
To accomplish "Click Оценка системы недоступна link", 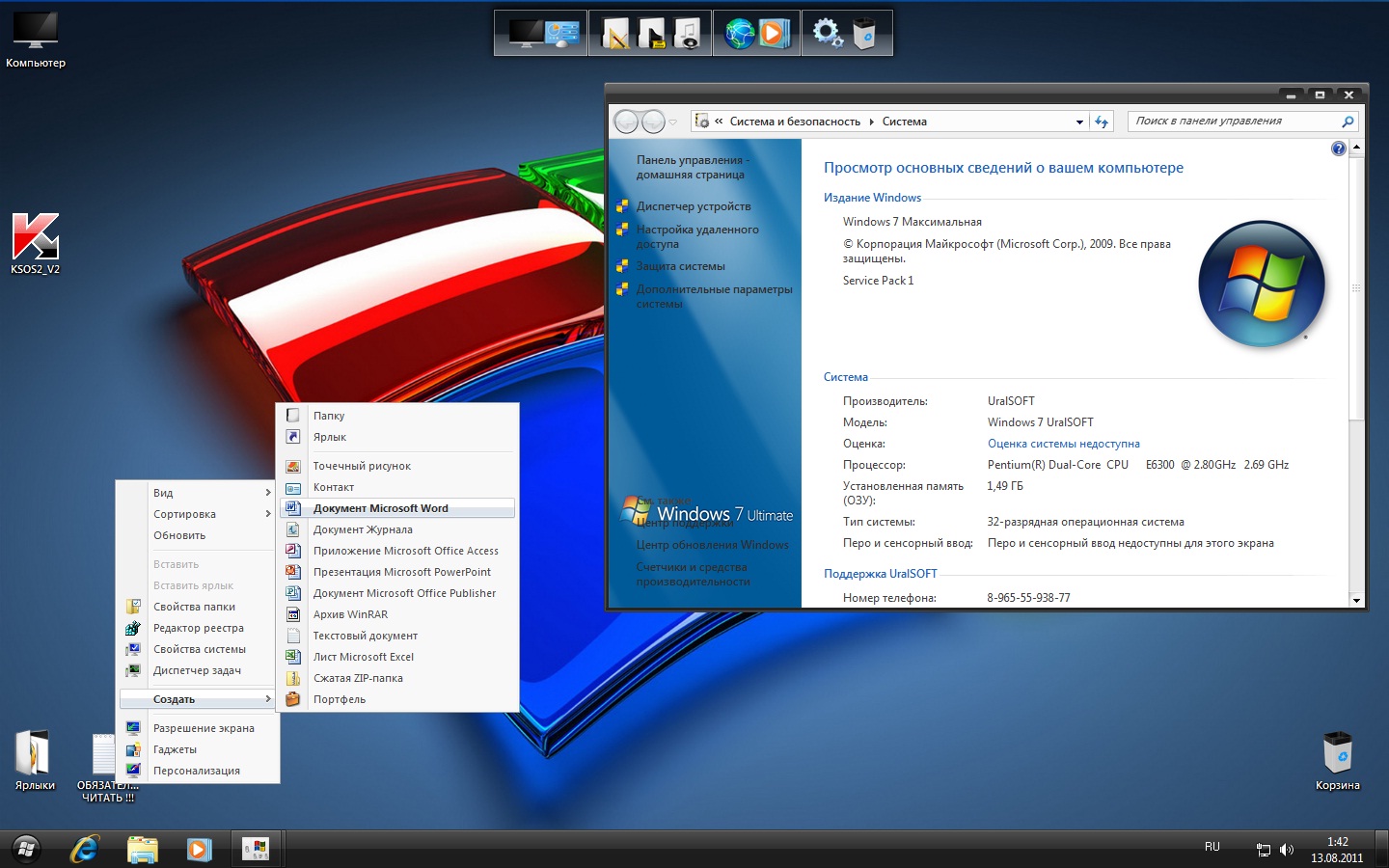I will pyautogui.click(x=1063, y=444).
